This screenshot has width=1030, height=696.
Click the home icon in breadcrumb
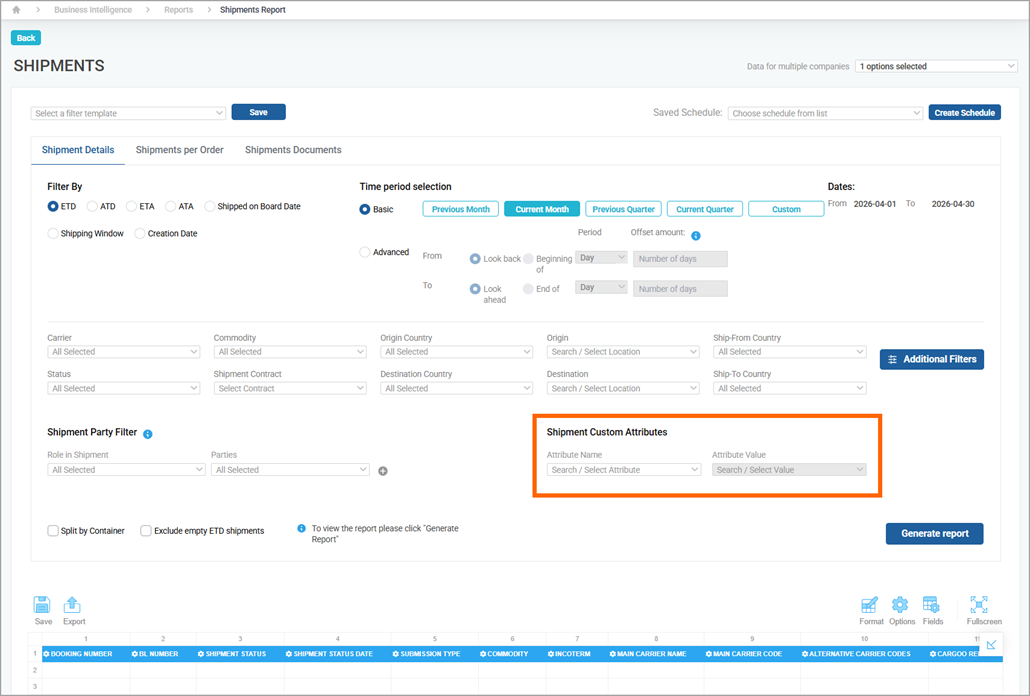click(x=16, y=10)
